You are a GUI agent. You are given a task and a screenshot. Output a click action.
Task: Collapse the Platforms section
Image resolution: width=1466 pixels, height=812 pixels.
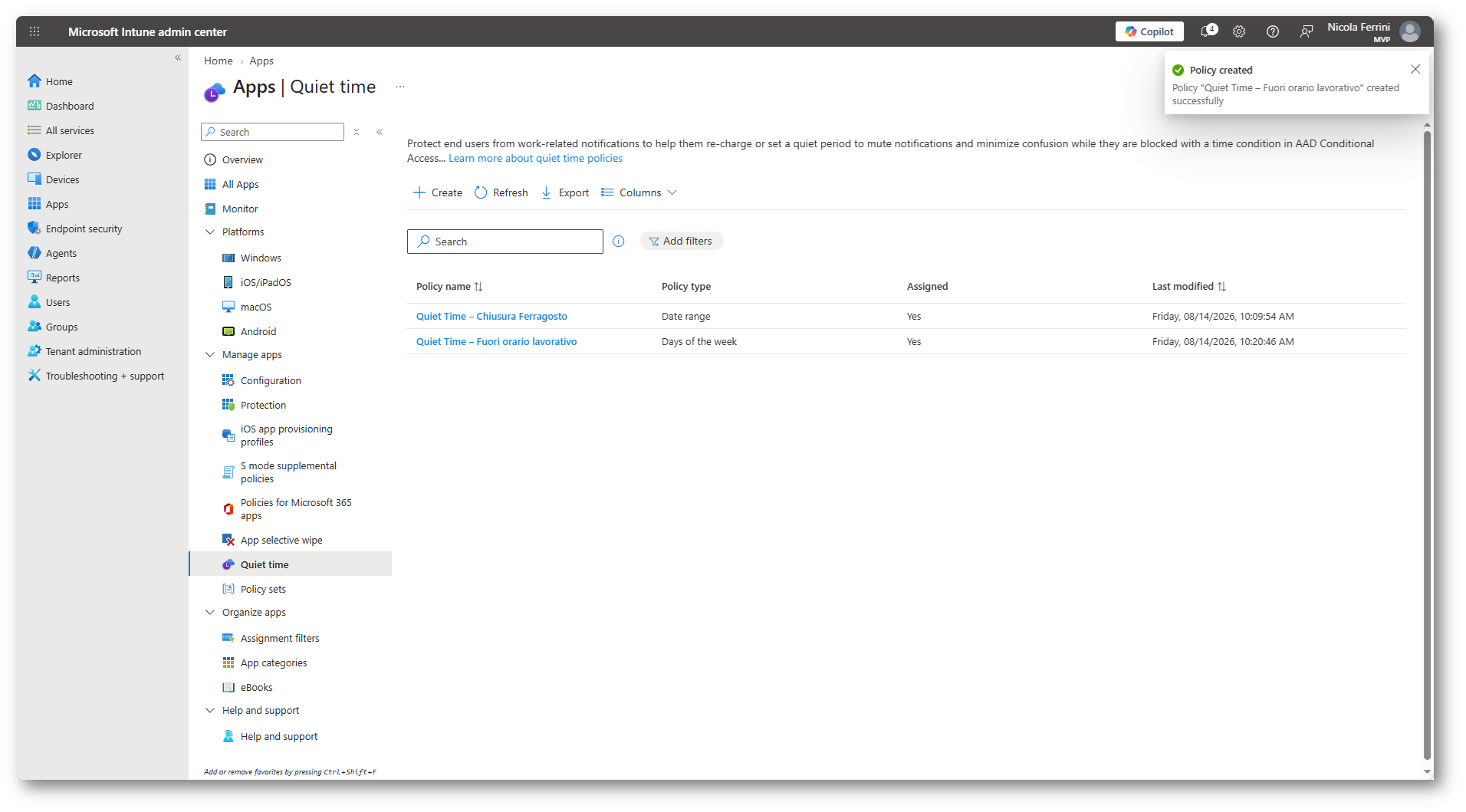[210, 232]
